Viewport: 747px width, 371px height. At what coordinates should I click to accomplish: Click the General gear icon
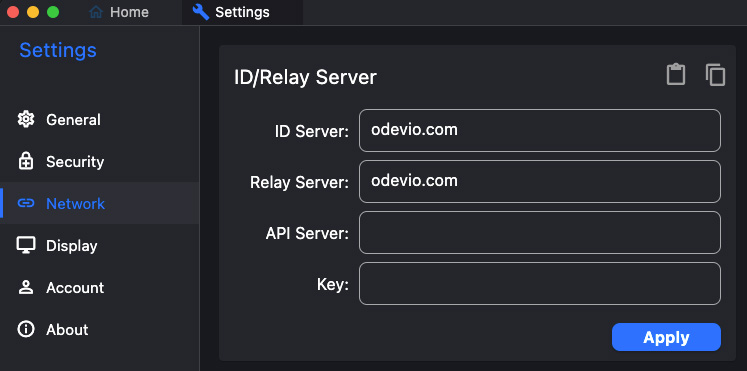pyautogui.click(x=26, y=119)
